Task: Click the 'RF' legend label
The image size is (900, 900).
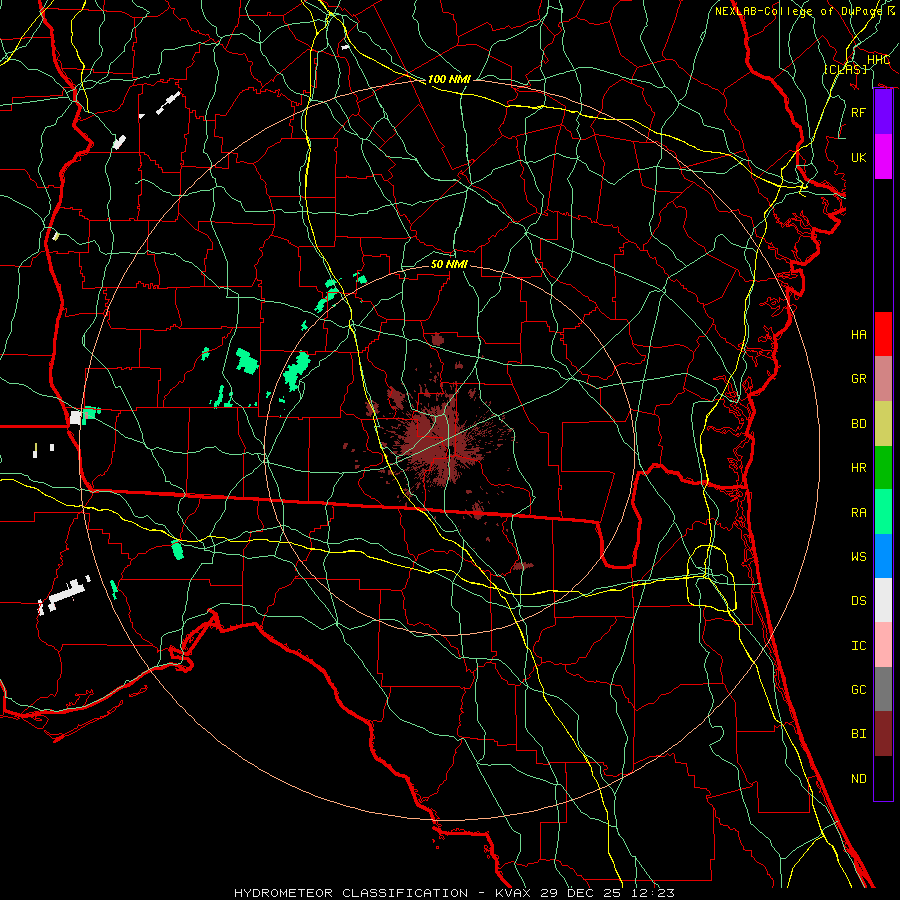Action: [859, 112]
